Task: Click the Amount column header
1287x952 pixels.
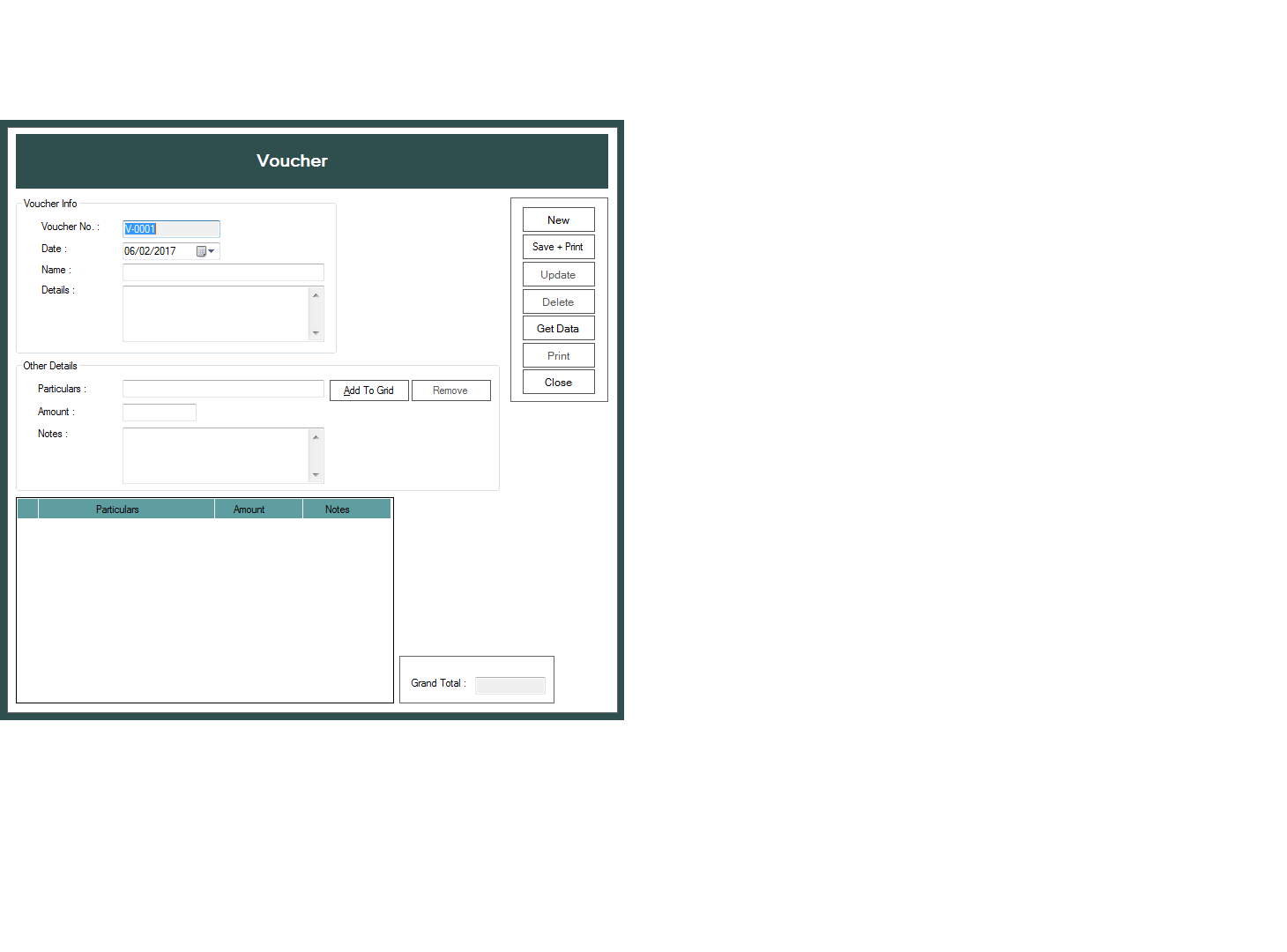Action: click(x=249, y=509)
